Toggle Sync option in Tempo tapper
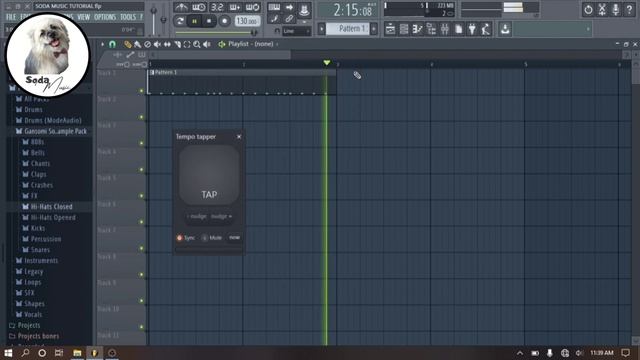Image resolution: width=640 pixels, height=360 pixels. (186, 238)
